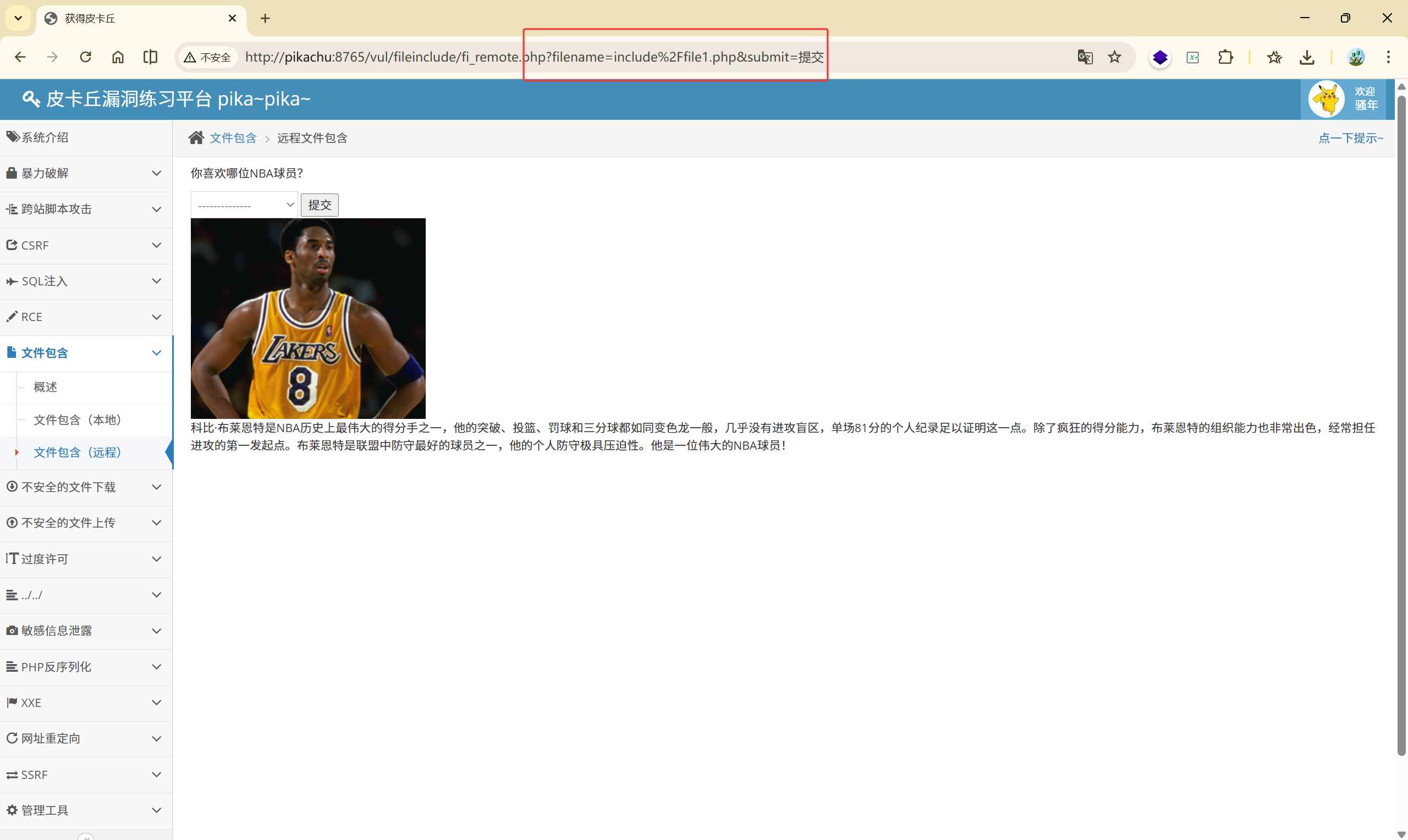Open the NBA player select dropdown
Screen dimensions: 1408x840
pos(244,205)
